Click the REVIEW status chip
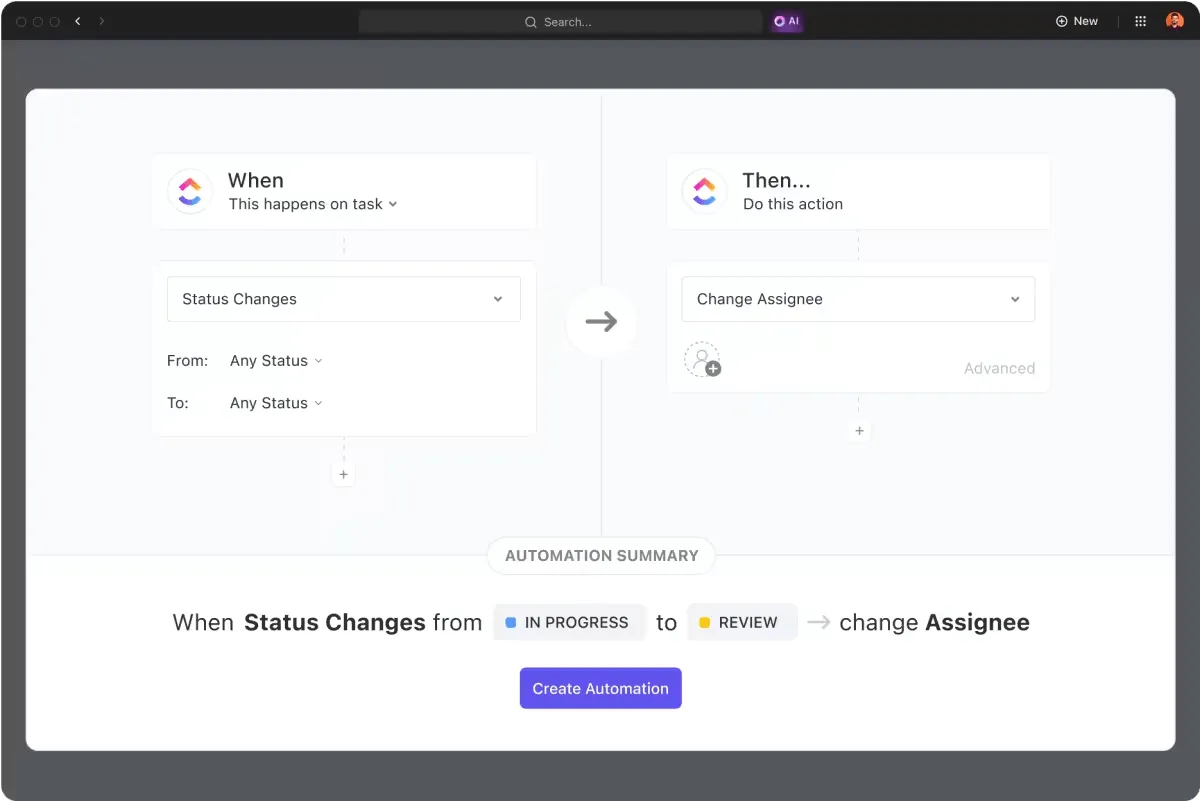Viewport: 1200px width, 801px height. (x=742, y=622)
